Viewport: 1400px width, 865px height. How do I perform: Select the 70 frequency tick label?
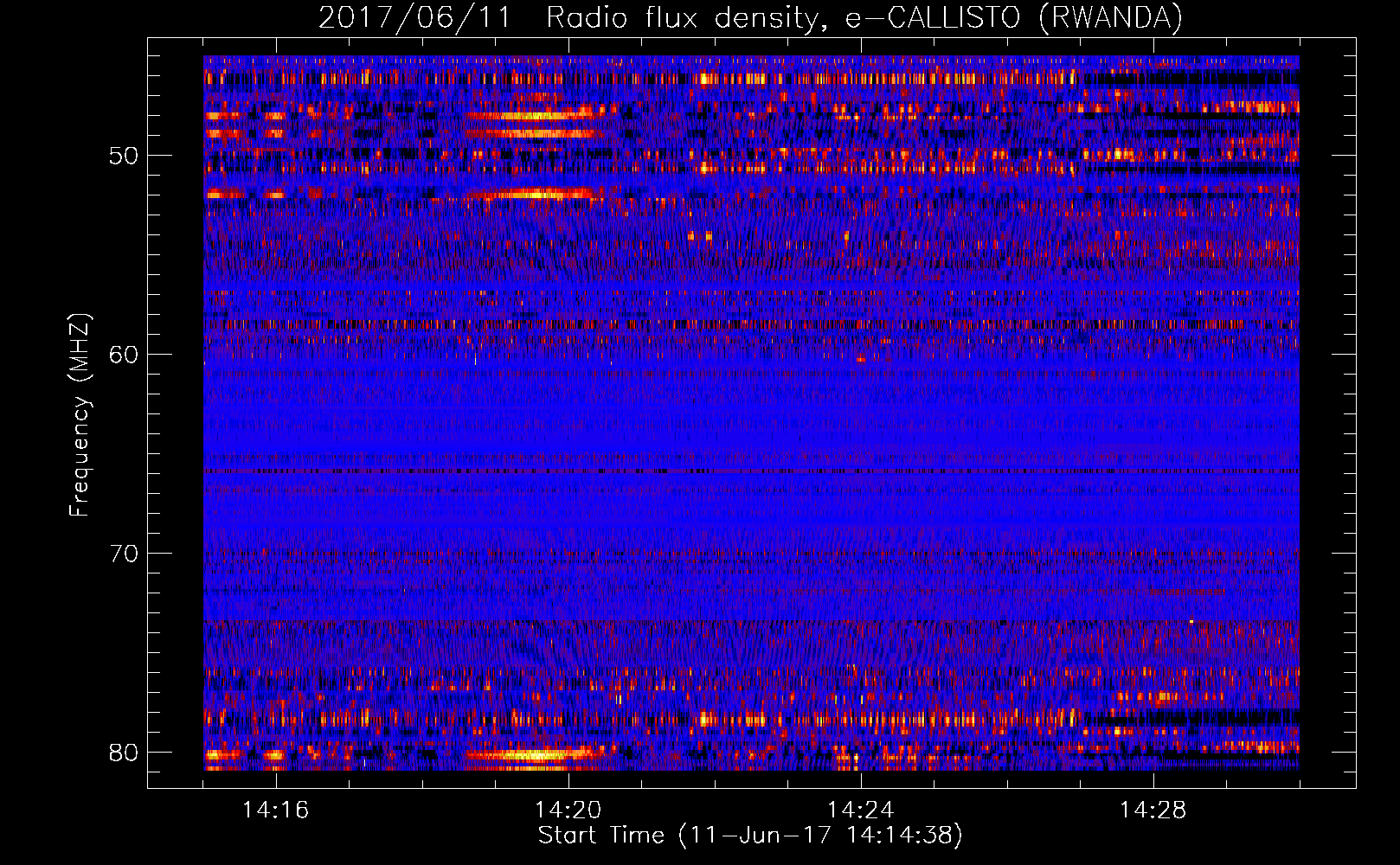124,554
